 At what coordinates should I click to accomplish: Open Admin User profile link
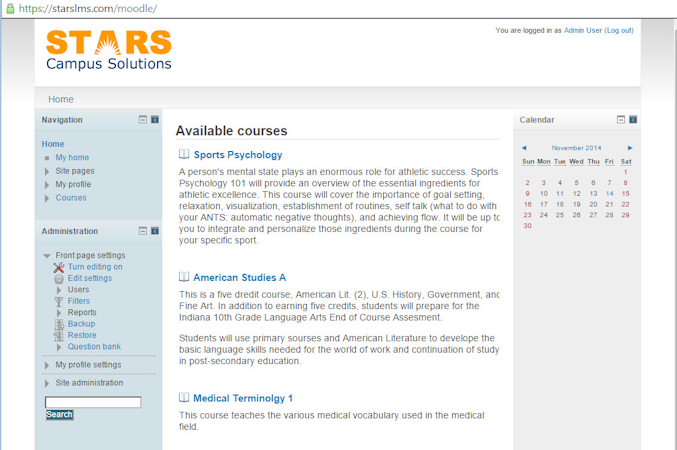[x=583, y=30]
